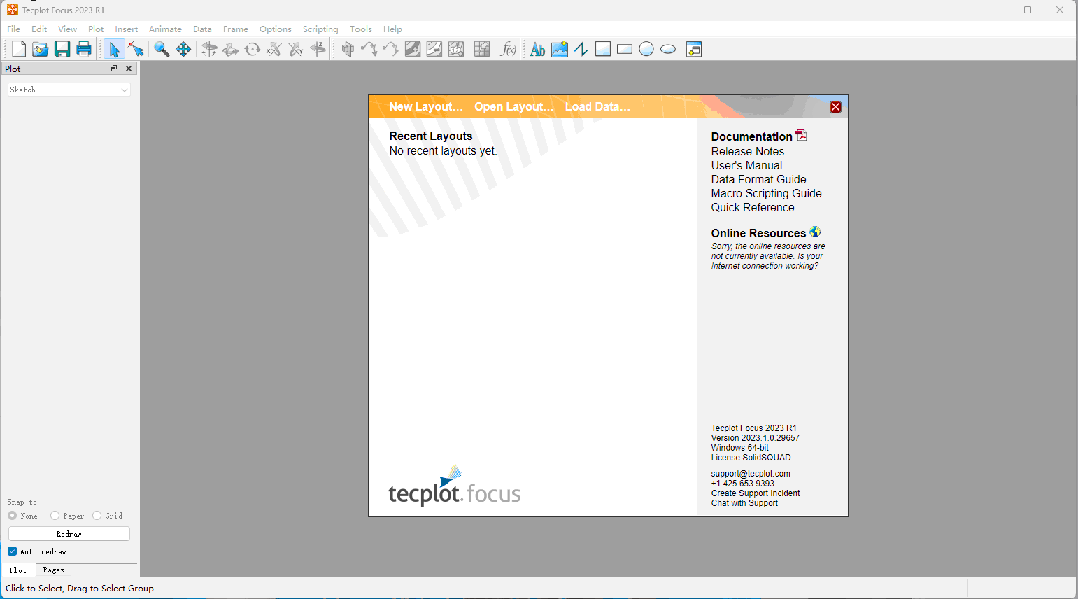The height and width of the screenshot is (599, 1078).
Task: Open the Edit menu
Action: click(39, 29)
